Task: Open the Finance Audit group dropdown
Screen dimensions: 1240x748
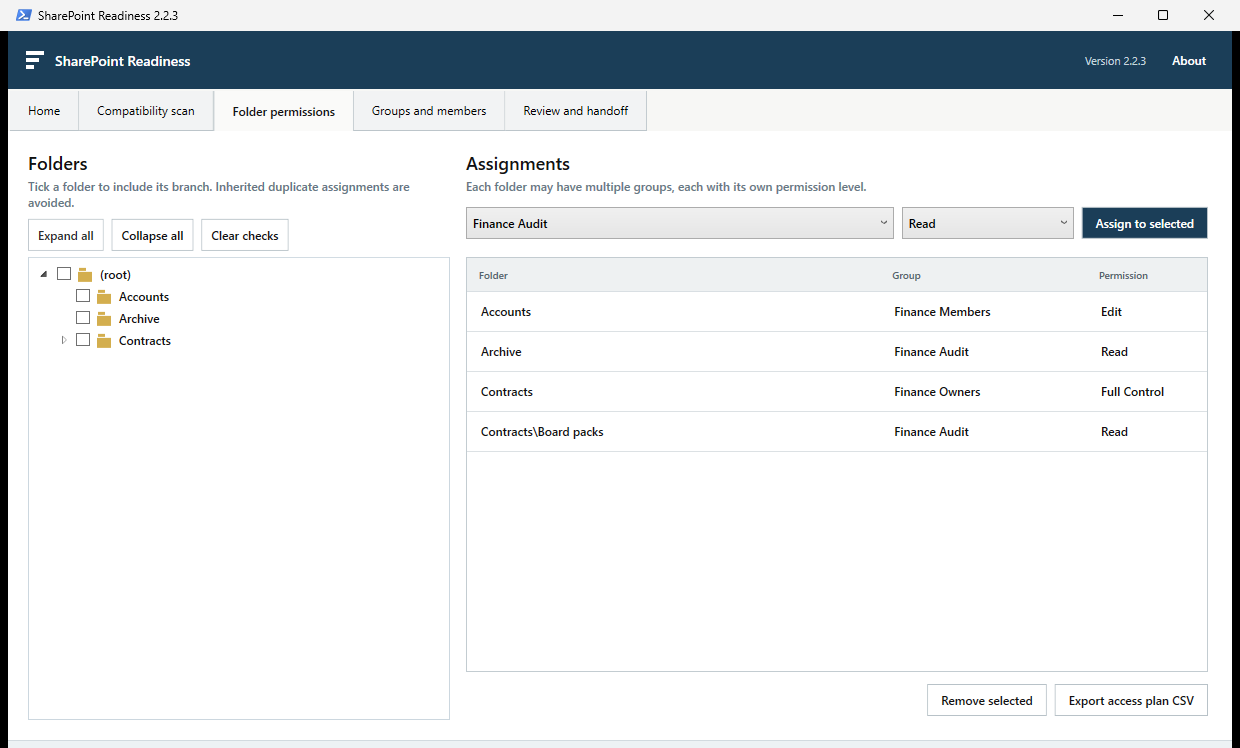Action: click(680, 223)
